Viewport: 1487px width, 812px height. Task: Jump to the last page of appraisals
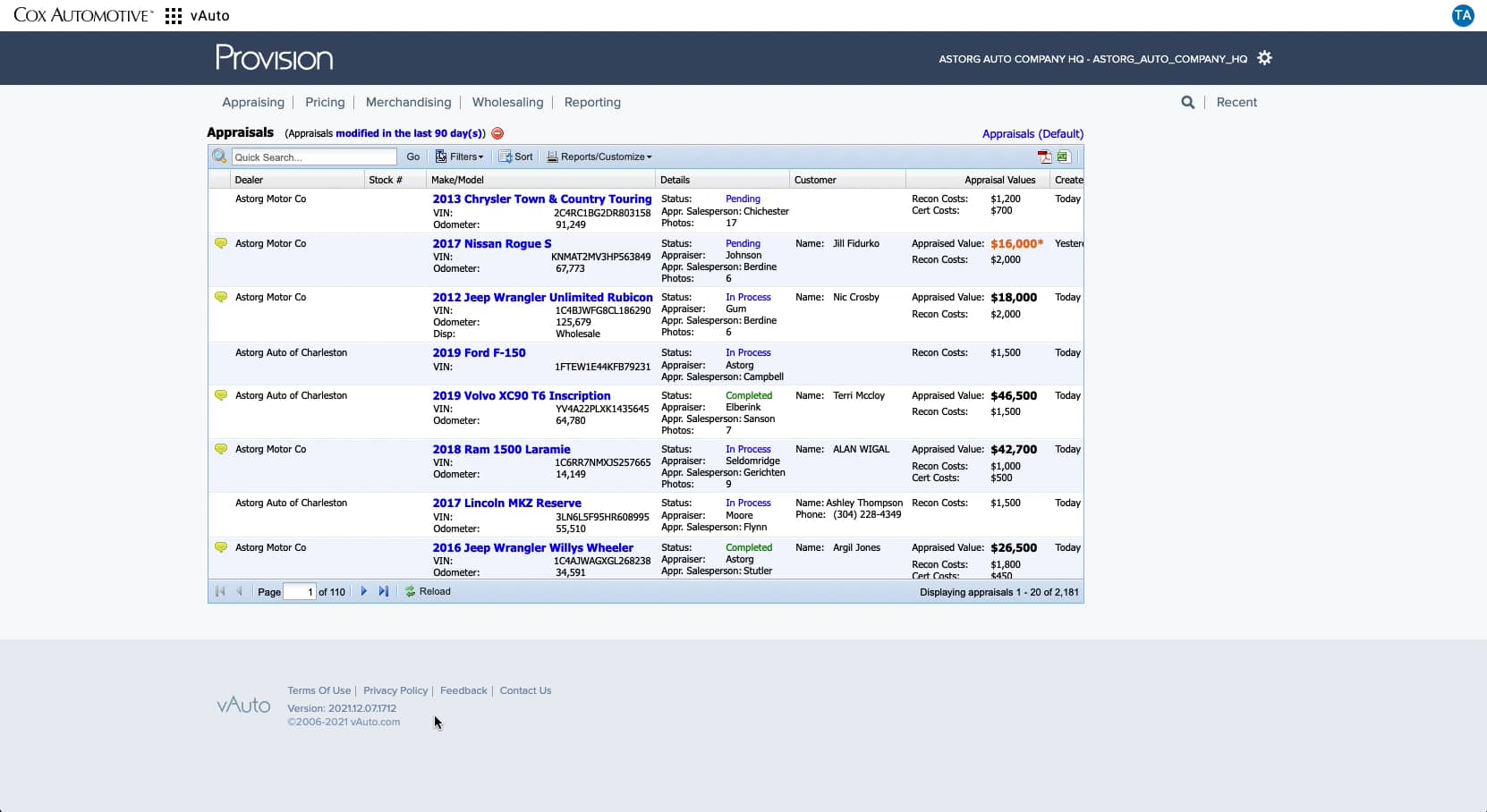(x=384, y=591)
